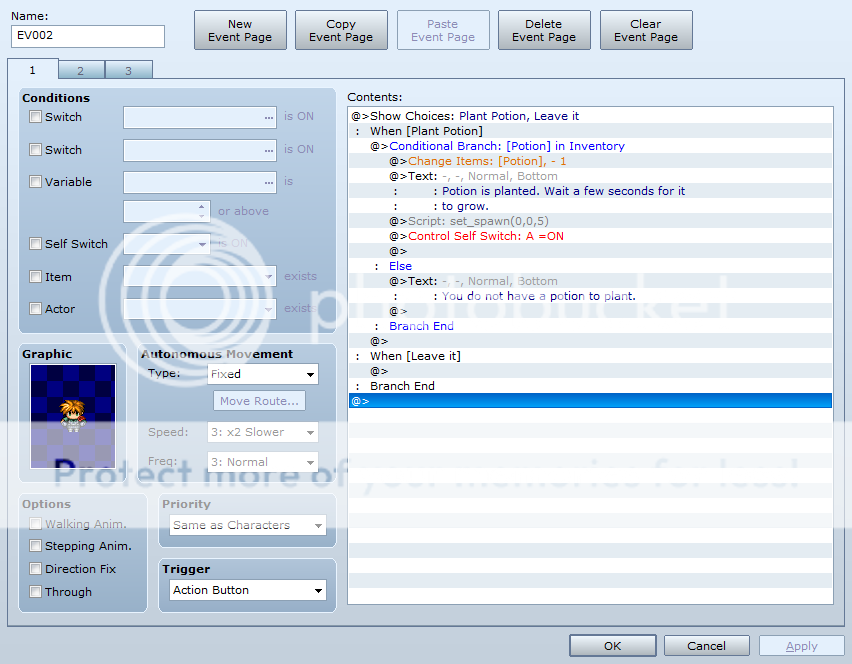Click the event Name input field

pos(88,36)
